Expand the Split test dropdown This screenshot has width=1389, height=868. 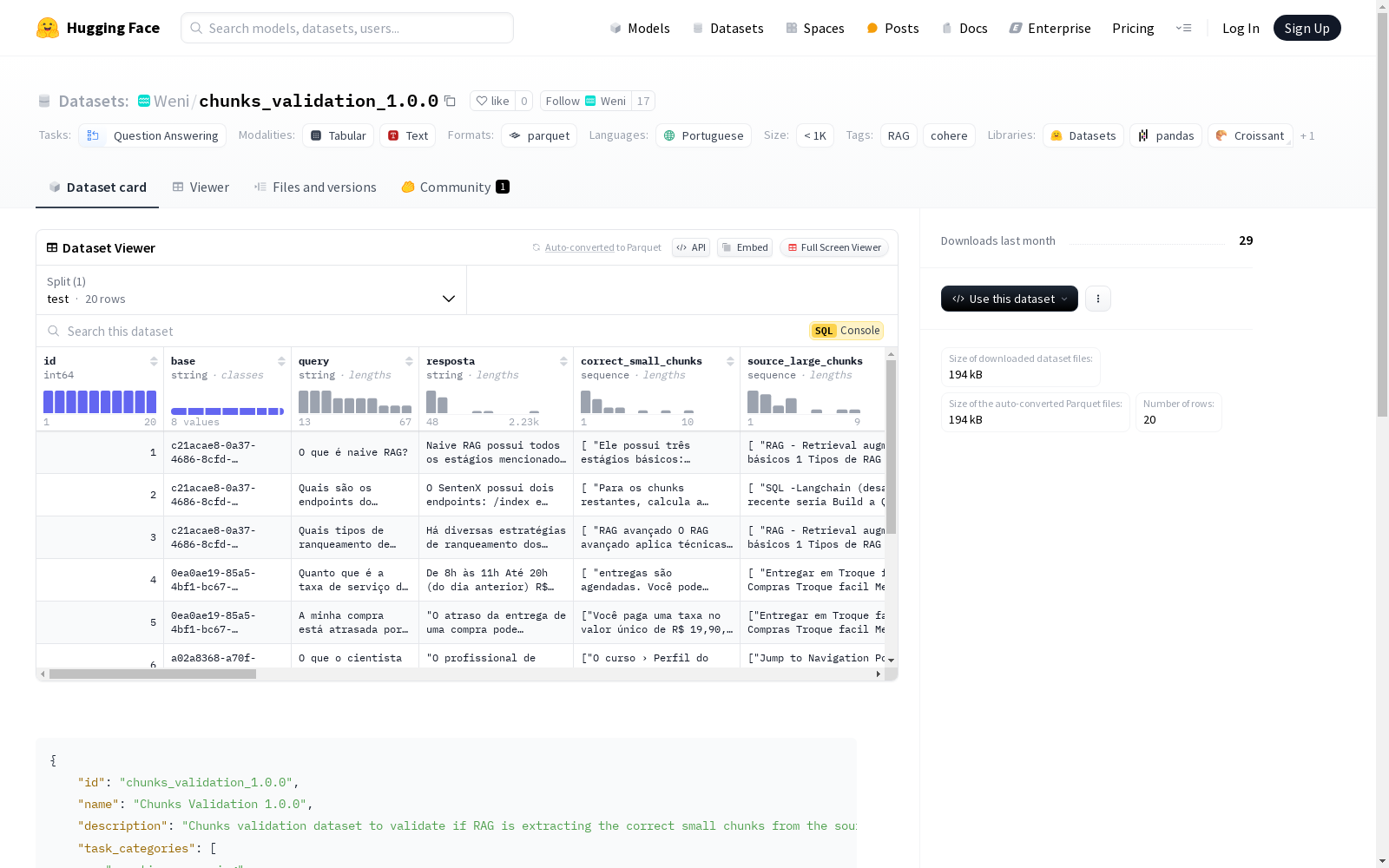coord(252,290)
